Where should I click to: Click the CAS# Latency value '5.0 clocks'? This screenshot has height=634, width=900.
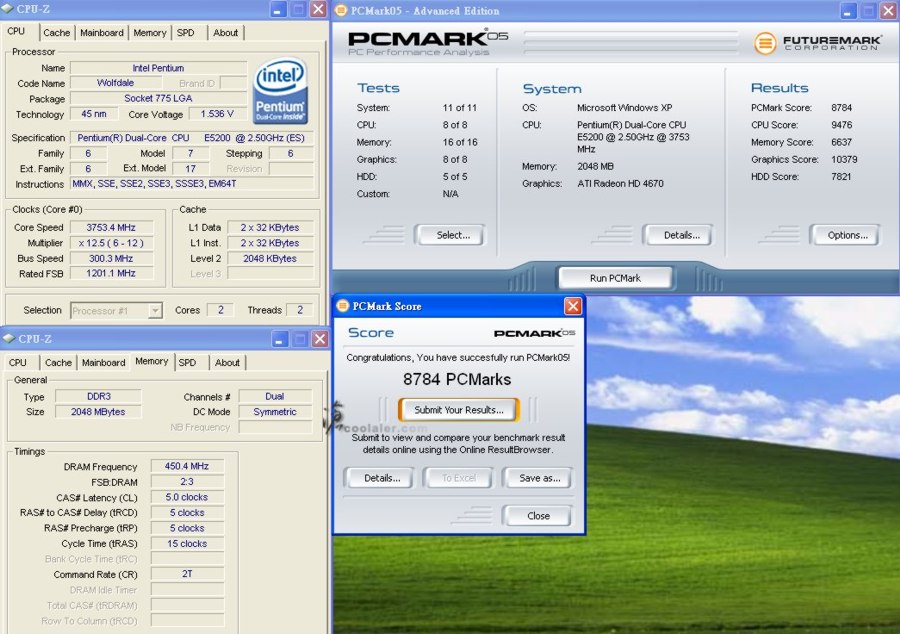[x=187, y=497]
